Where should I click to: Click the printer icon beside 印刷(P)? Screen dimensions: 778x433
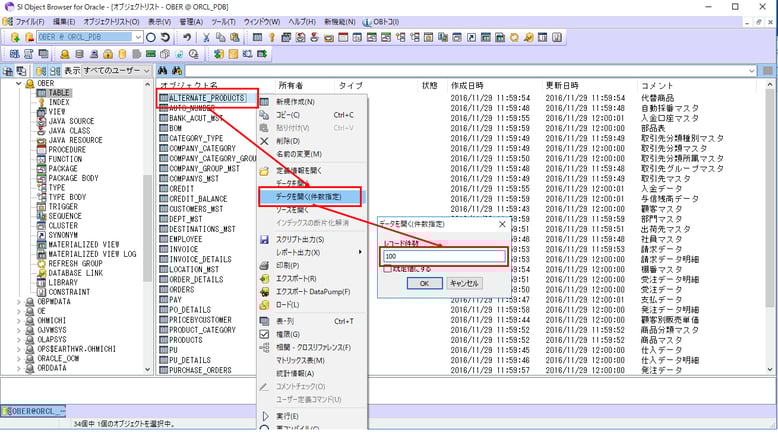pyautogui.click(x=265, y=265)
